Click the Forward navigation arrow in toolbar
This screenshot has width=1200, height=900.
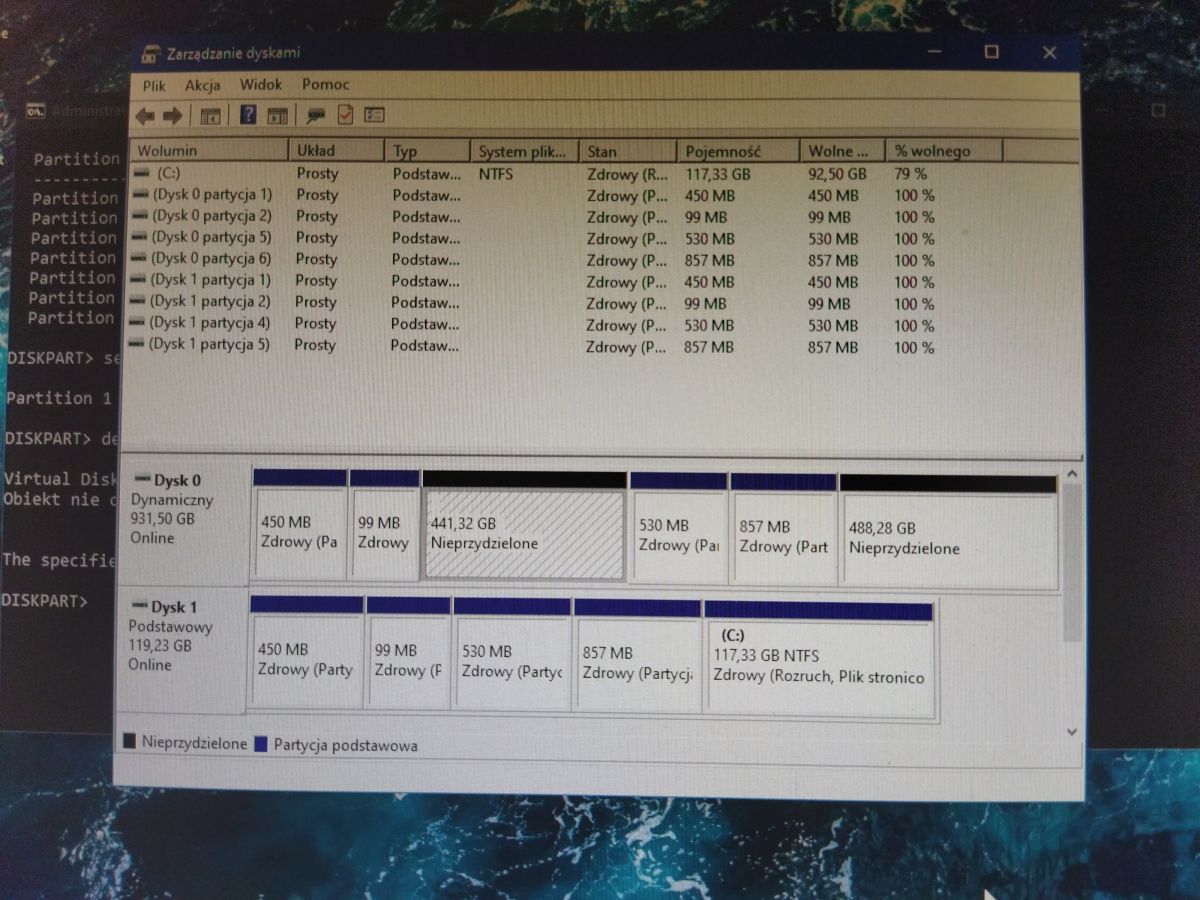(x=172, y=115)
